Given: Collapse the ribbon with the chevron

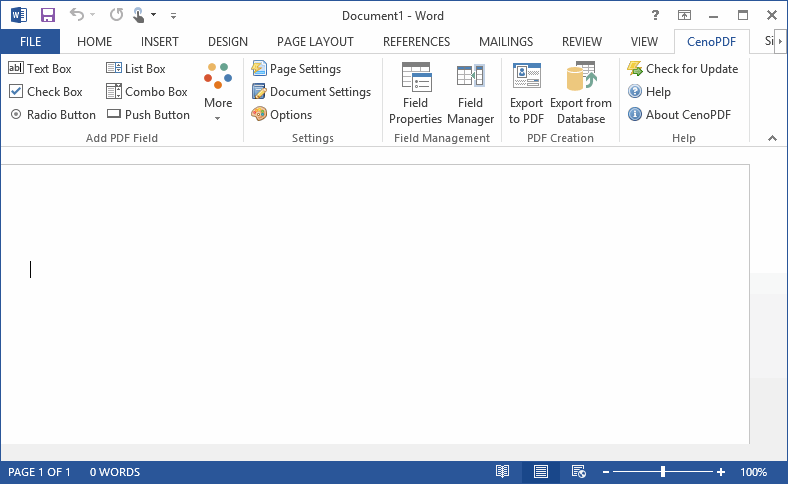Looking at the screenshot, I should [772, 138].
